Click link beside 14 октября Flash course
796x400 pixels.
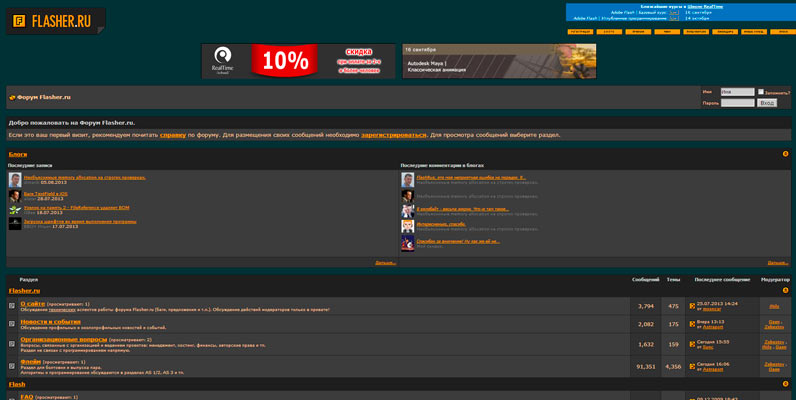click(674, 18)
